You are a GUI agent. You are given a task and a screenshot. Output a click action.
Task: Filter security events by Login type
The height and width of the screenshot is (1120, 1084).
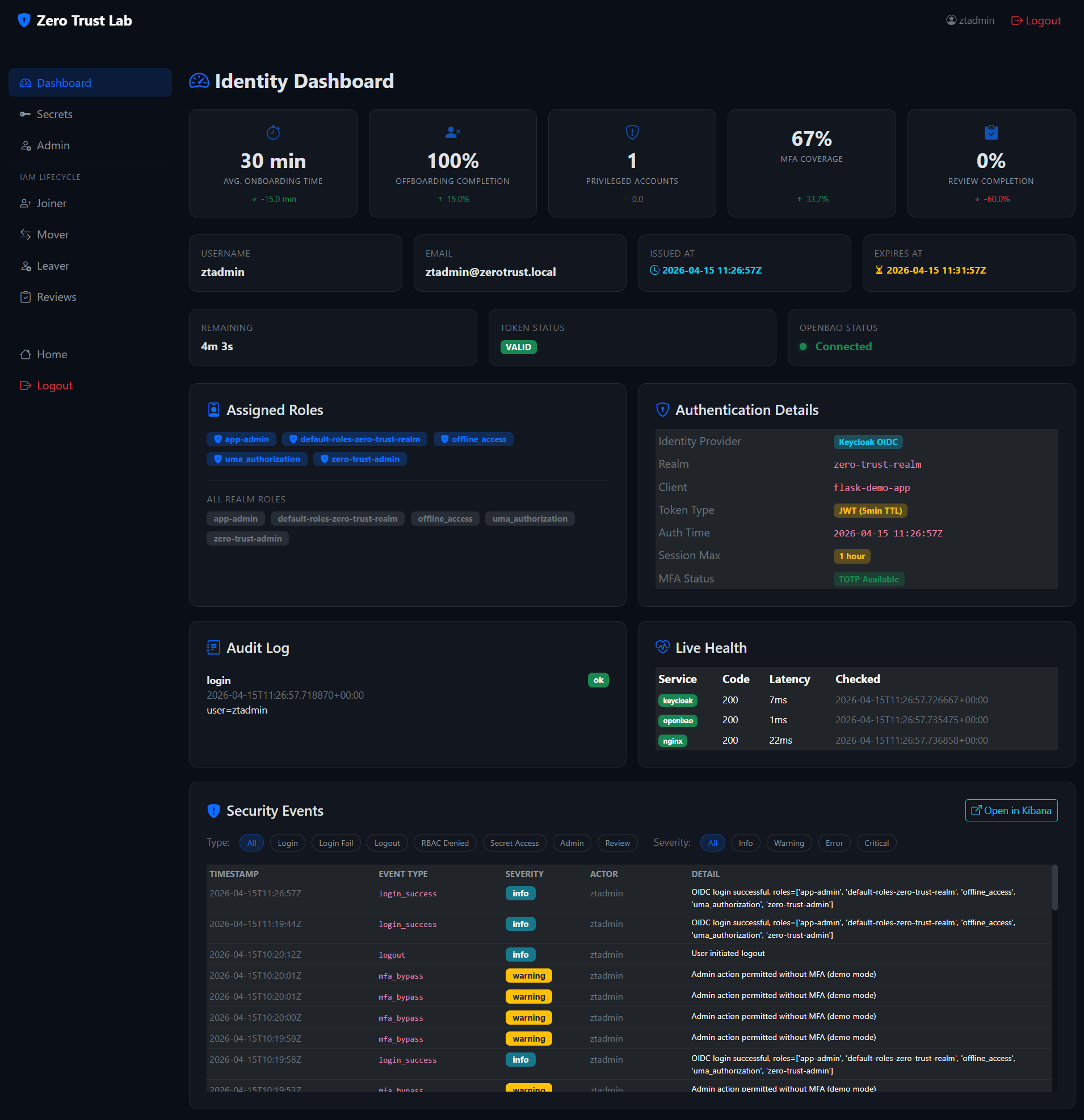click(287, 843)
